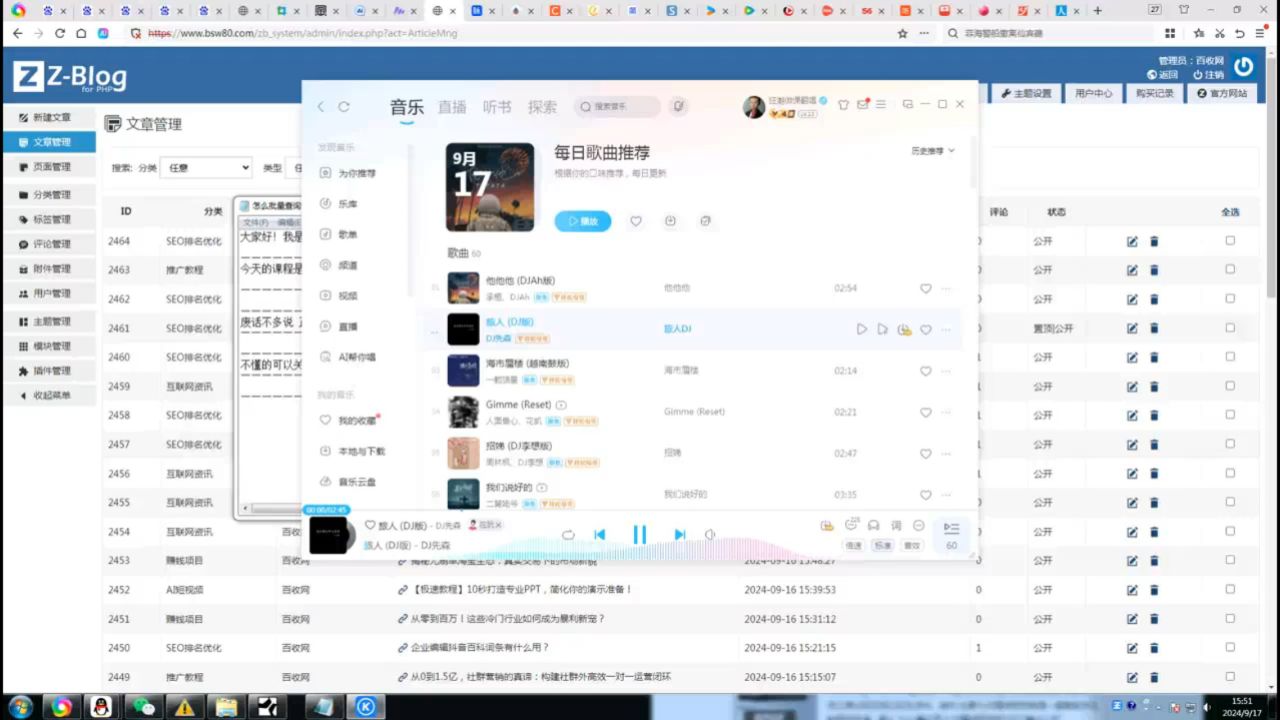Viewport: 1280px width, 720px height.
Task: Click the 购买记录 button in Z-Blog header
Action: pos(1155,93)
